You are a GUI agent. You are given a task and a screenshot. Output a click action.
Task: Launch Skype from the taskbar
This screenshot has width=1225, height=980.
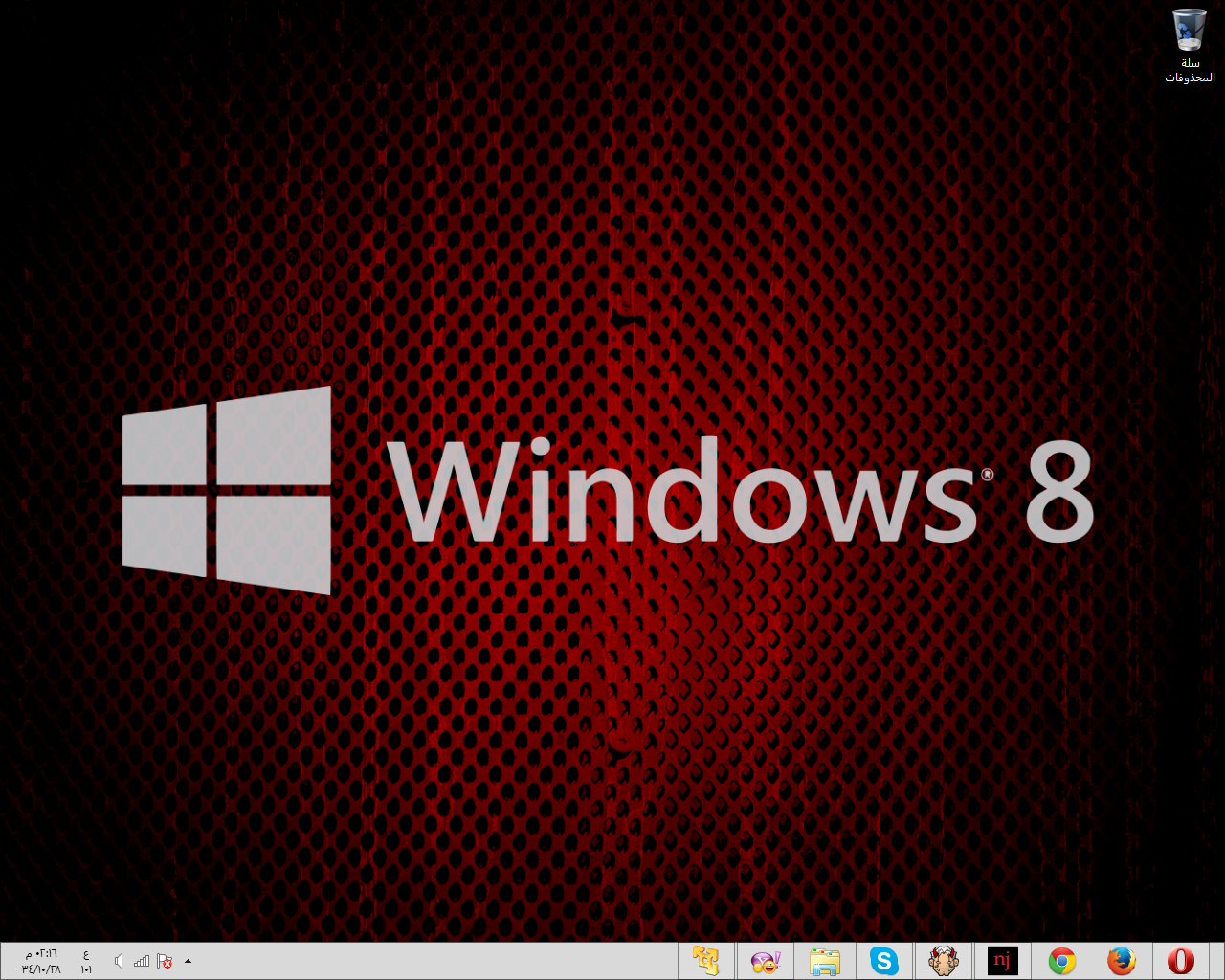[883, 961]
